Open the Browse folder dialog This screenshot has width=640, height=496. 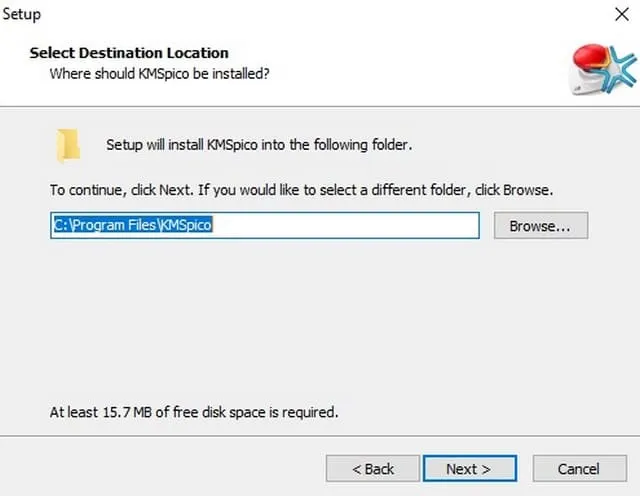(541, 225)
